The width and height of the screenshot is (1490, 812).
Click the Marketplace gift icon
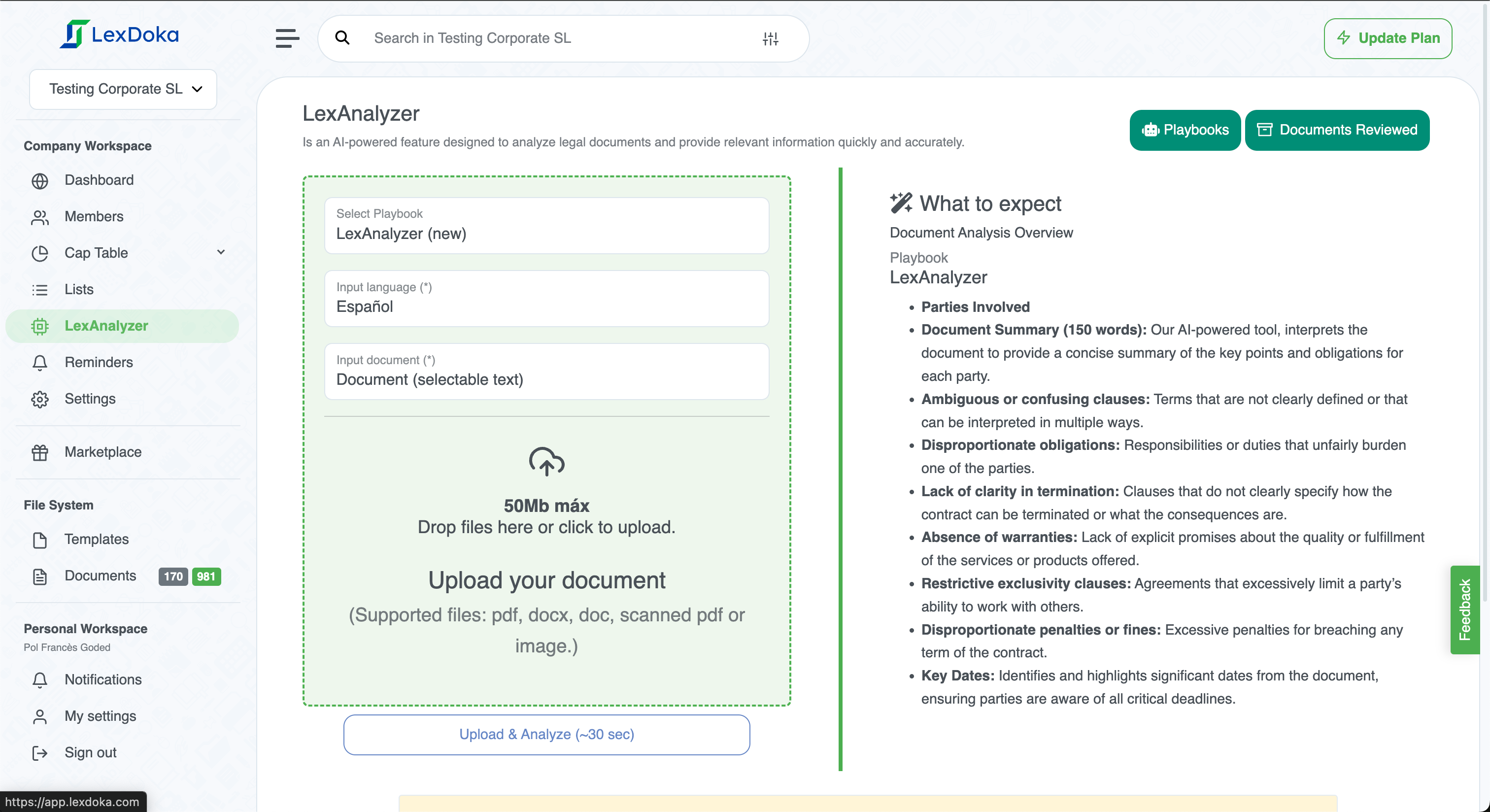click(40, 452)
